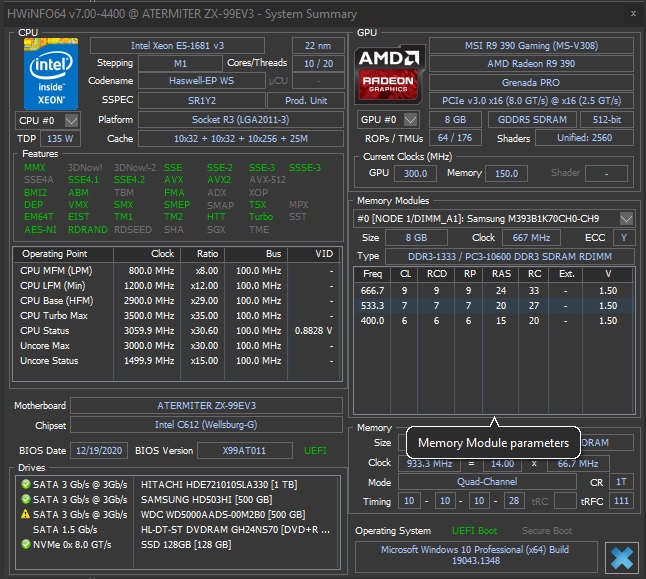
Task: Click the green UEFI label beside BIOS Version
Action: tap(315, 450)
